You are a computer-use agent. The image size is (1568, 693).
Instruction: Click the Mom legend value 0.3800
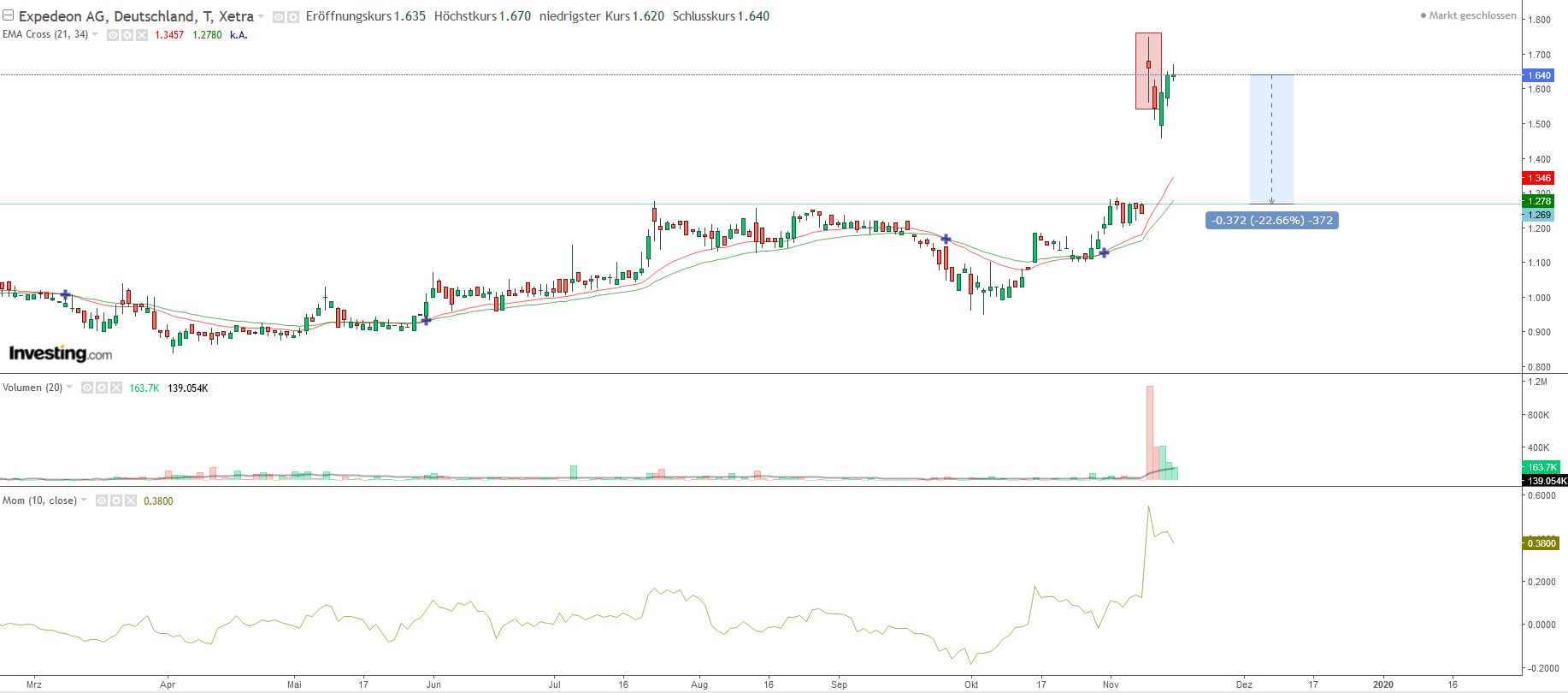click(158, 500)
